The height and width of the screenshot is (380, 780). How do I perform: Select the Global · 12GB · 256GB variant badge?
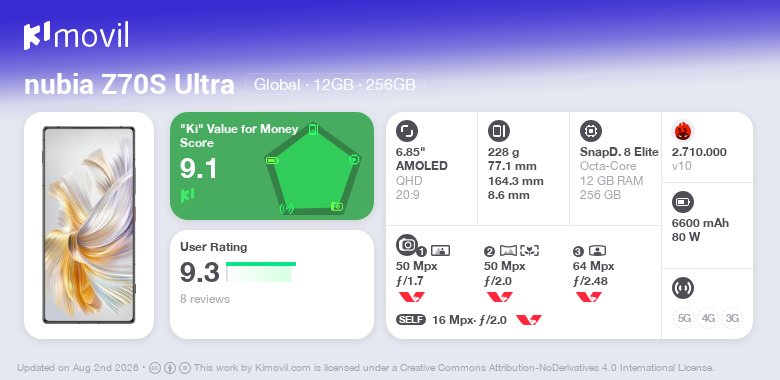coord(335,85)
